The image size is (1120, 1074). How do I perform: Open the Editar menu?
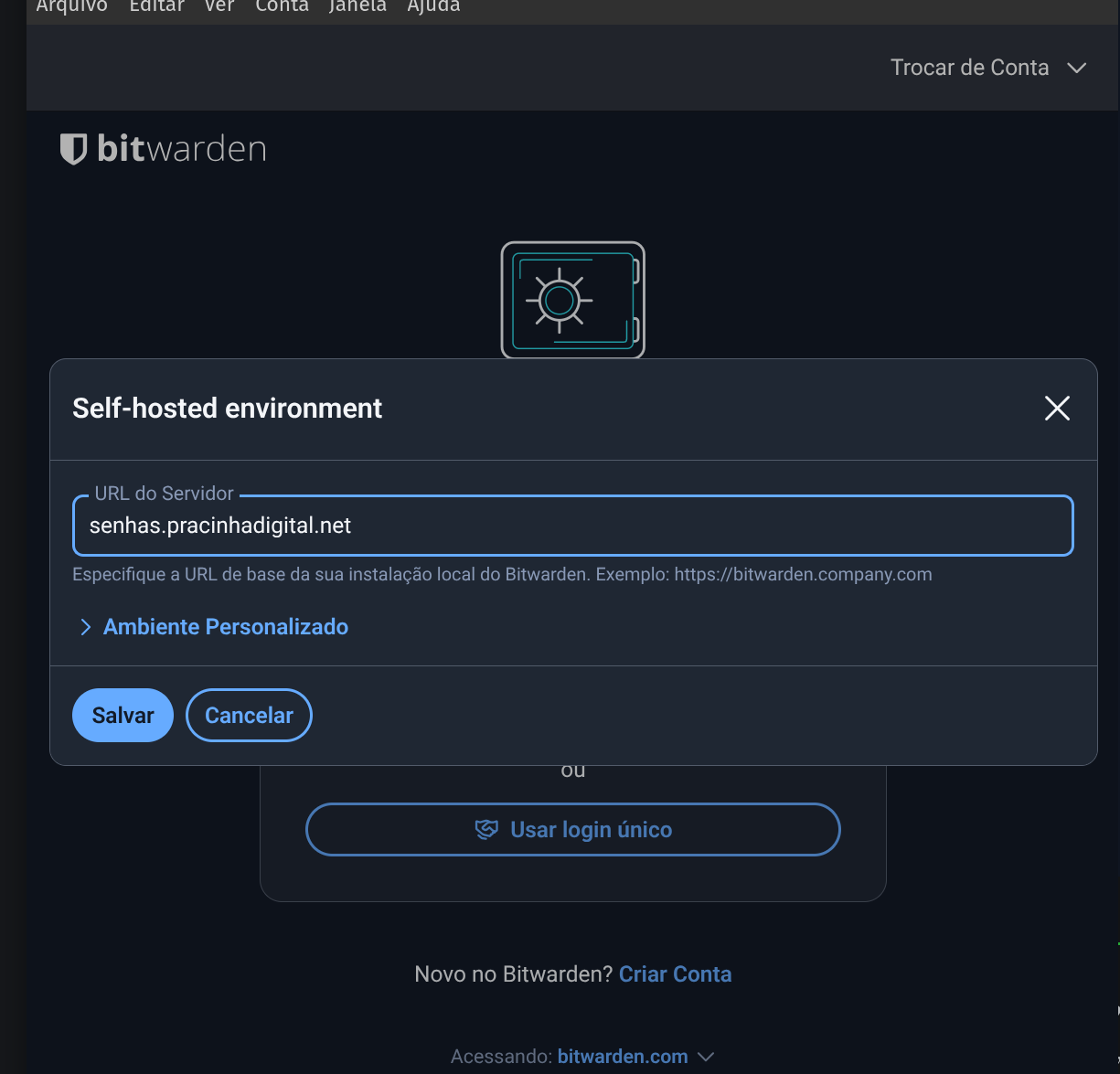click(156, 7)
